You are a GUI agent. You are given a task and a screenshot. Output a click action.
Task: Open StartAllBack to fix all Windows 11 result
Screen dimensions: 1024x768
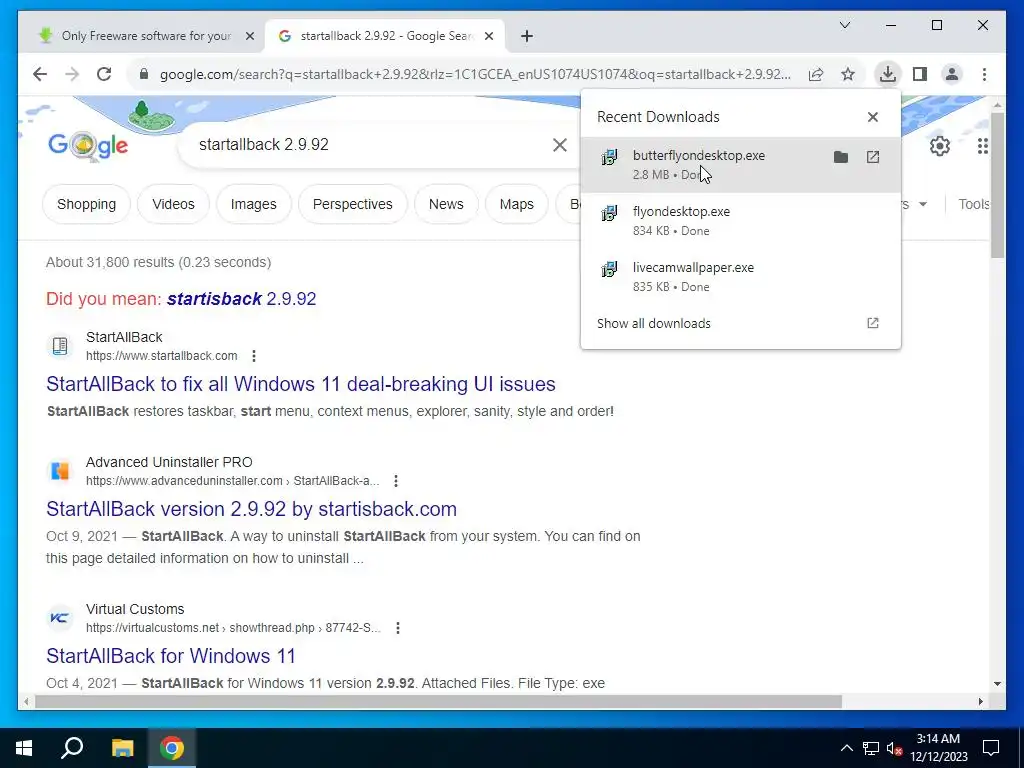(x=300, y=384)
